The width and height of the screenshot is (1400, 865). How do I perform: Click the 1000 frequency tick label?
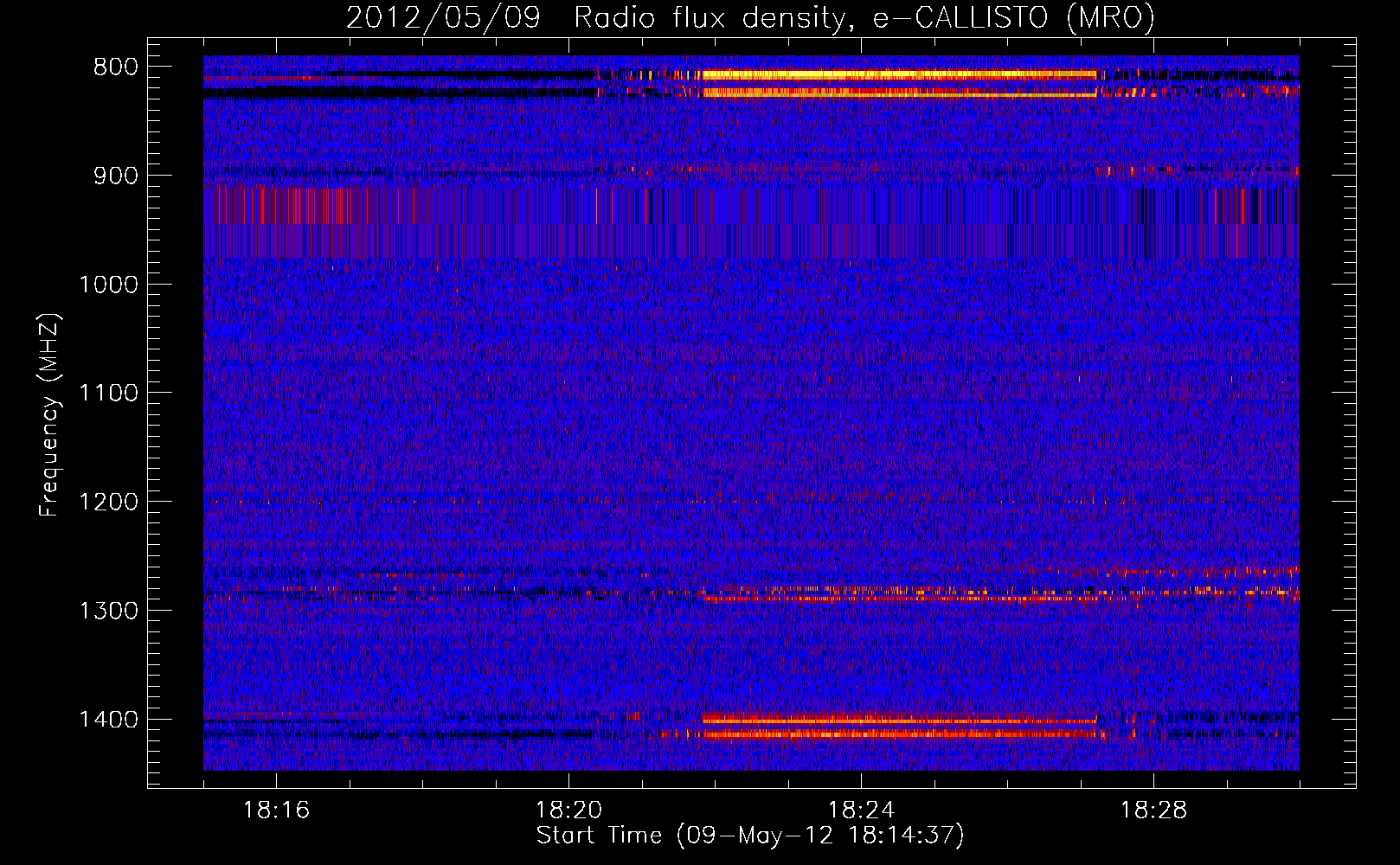tap(108, 285)
